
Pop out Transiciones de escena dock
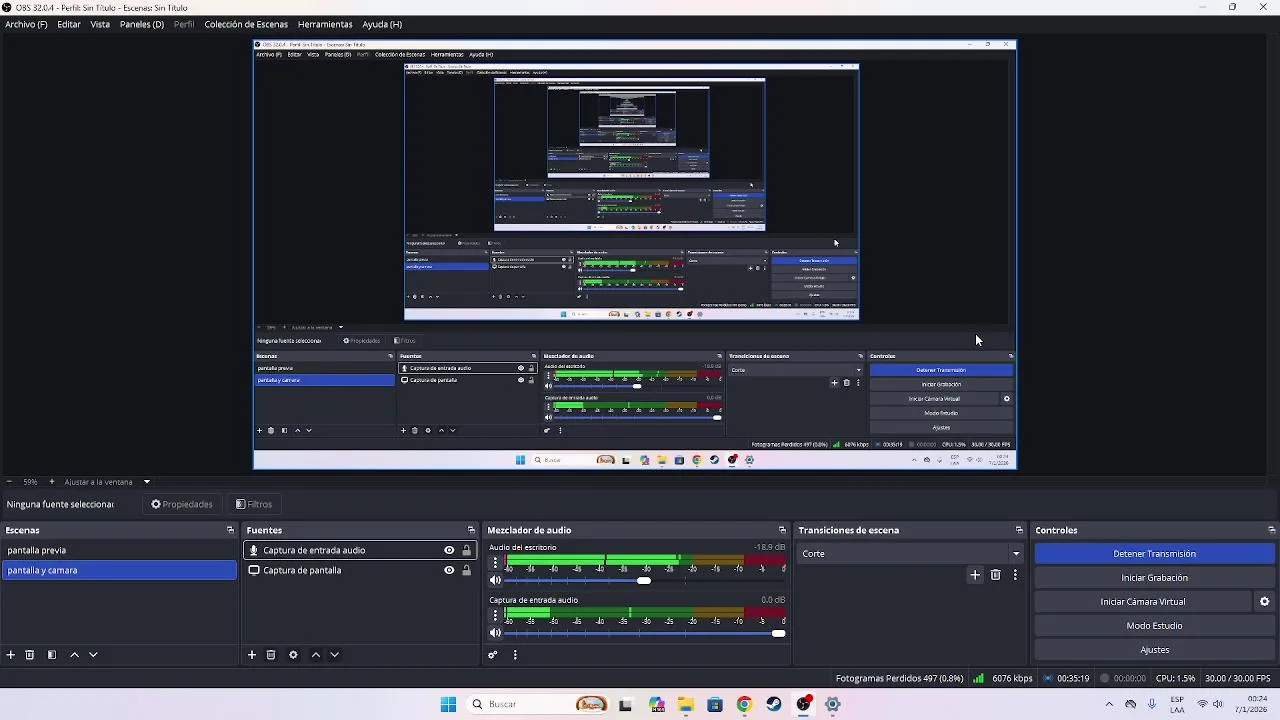[x=1019, y=530]
